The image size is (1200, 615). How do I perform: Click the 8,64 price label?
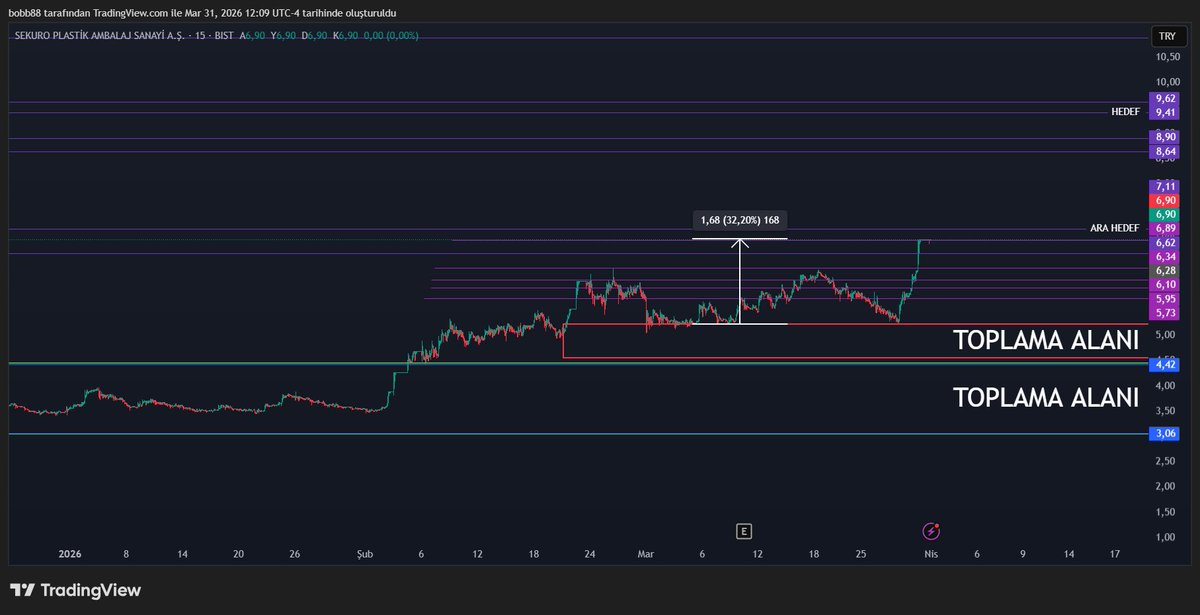point(1166,151)
